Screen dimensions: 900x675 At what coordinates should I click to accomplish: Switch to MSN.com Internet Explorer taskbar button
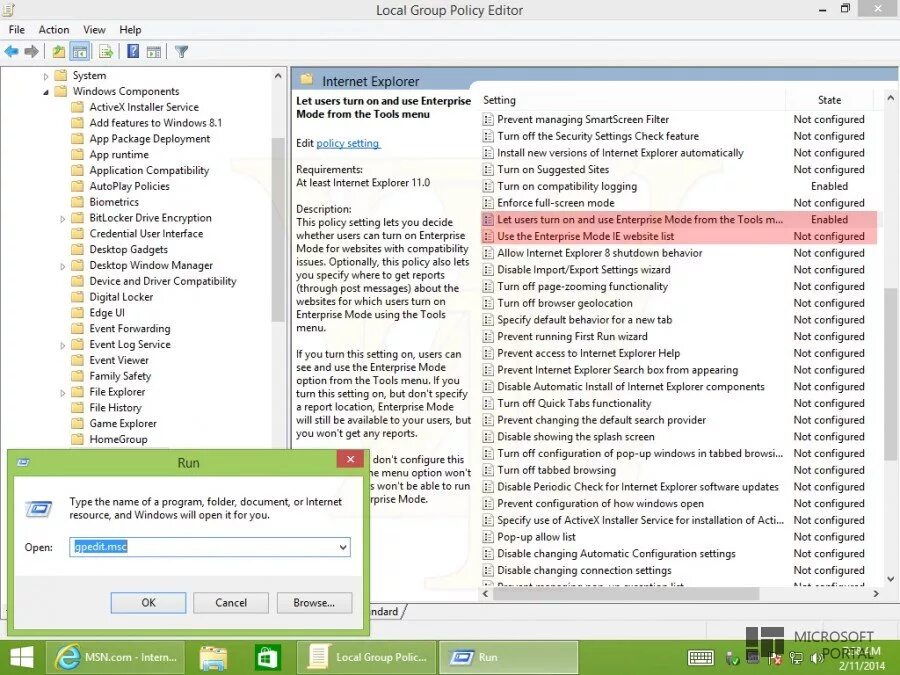(x=117, y=657)
